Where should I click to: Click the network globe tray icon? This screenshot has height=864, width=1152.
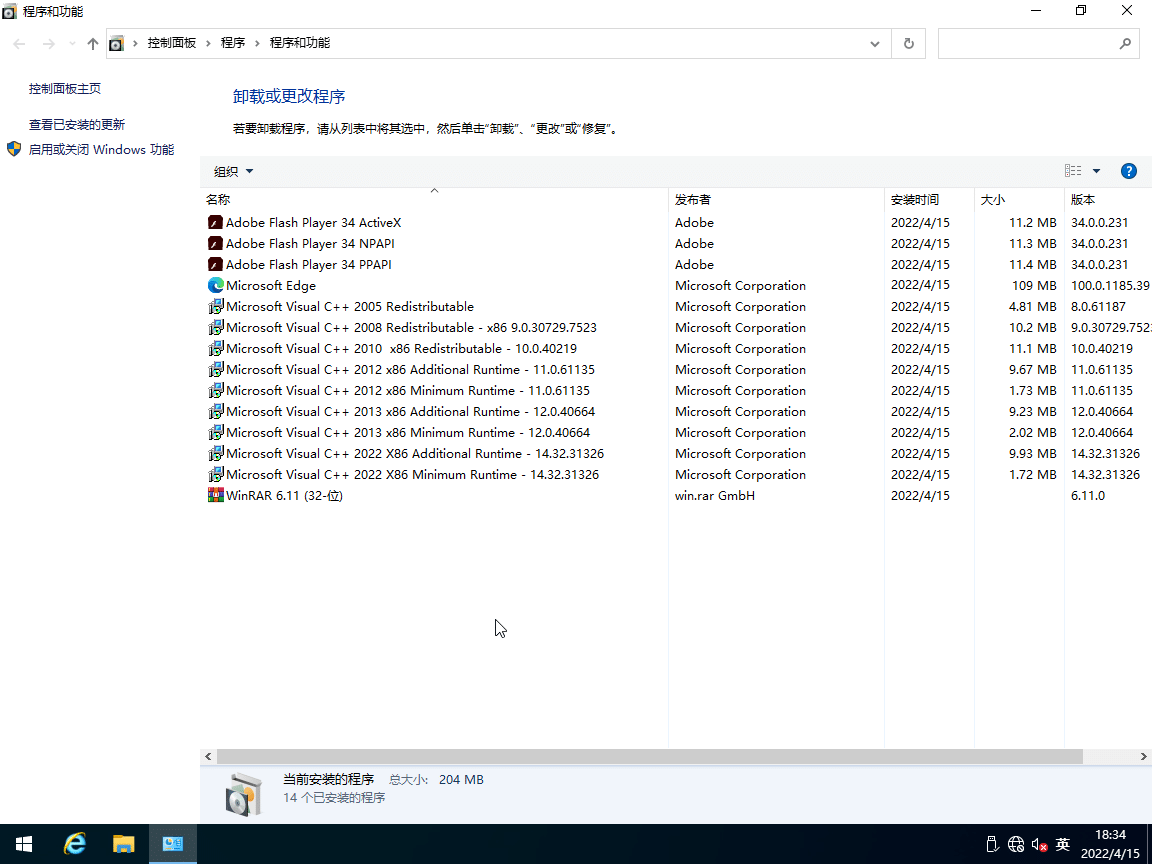[1015, 844]
